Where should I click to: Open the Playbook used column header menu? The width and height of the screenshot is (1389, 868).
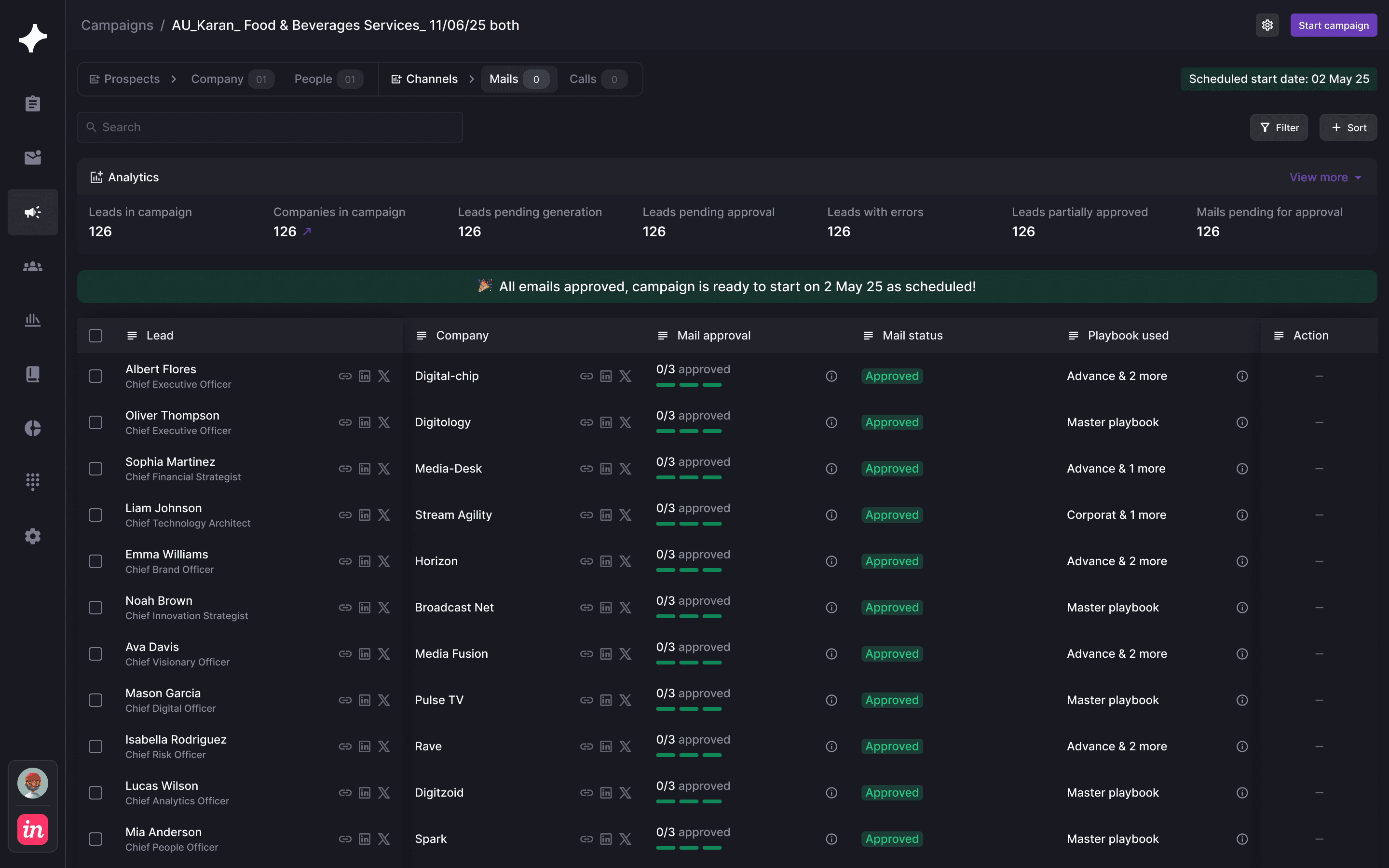(1074, 336)
